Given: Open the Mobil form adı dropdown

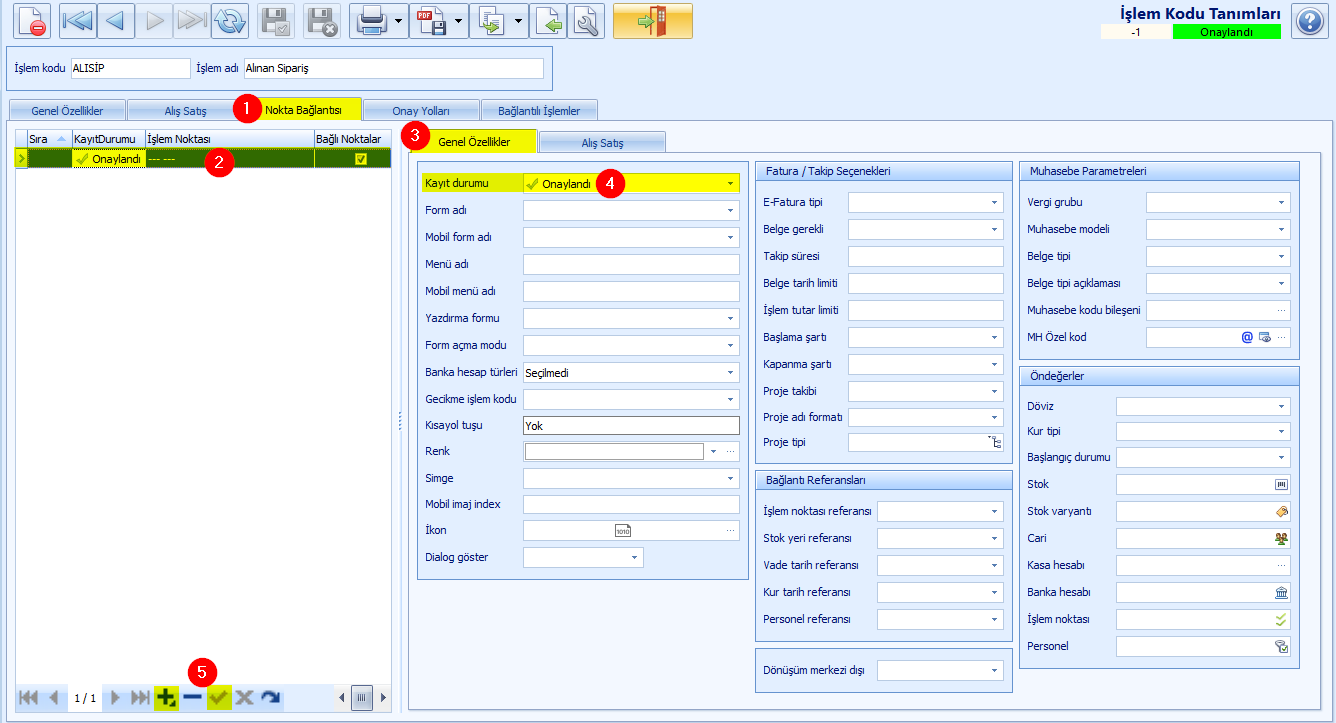Looking at the screenshot, I should tap(731, 237).
